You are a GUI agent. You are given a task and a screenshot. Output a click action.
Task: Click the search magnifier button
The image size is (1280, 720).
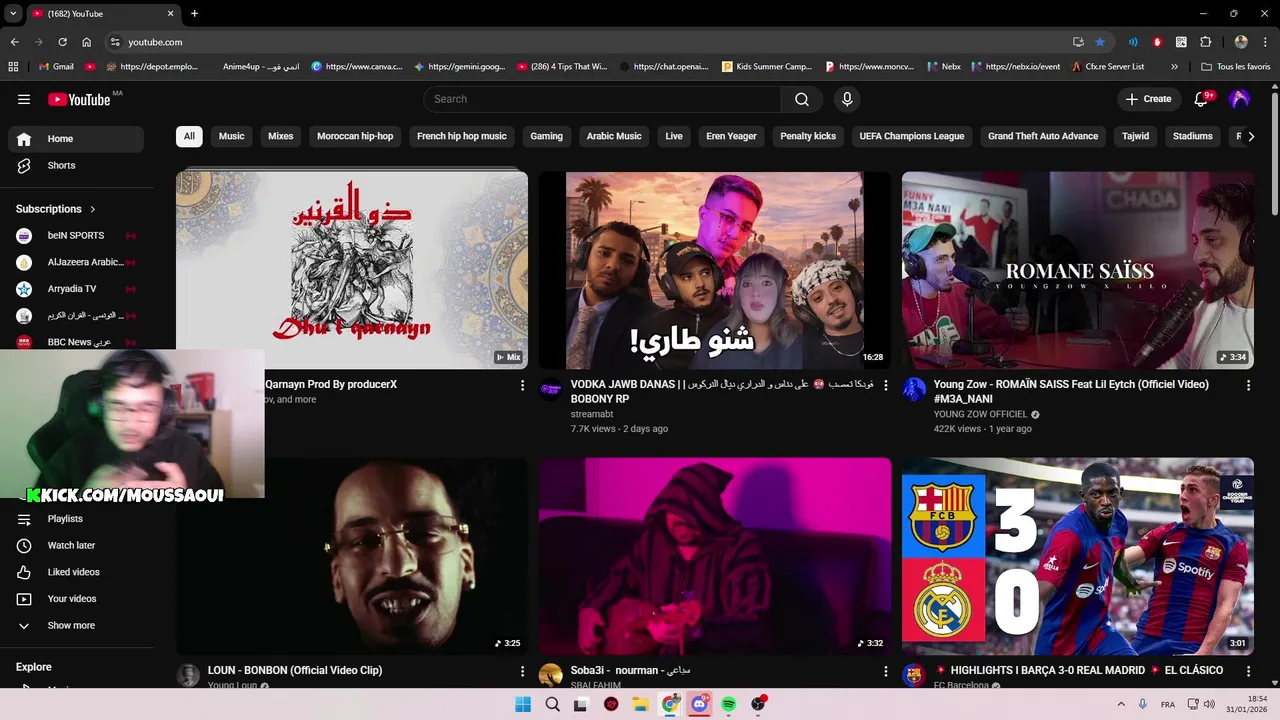(x=802, y=99)
